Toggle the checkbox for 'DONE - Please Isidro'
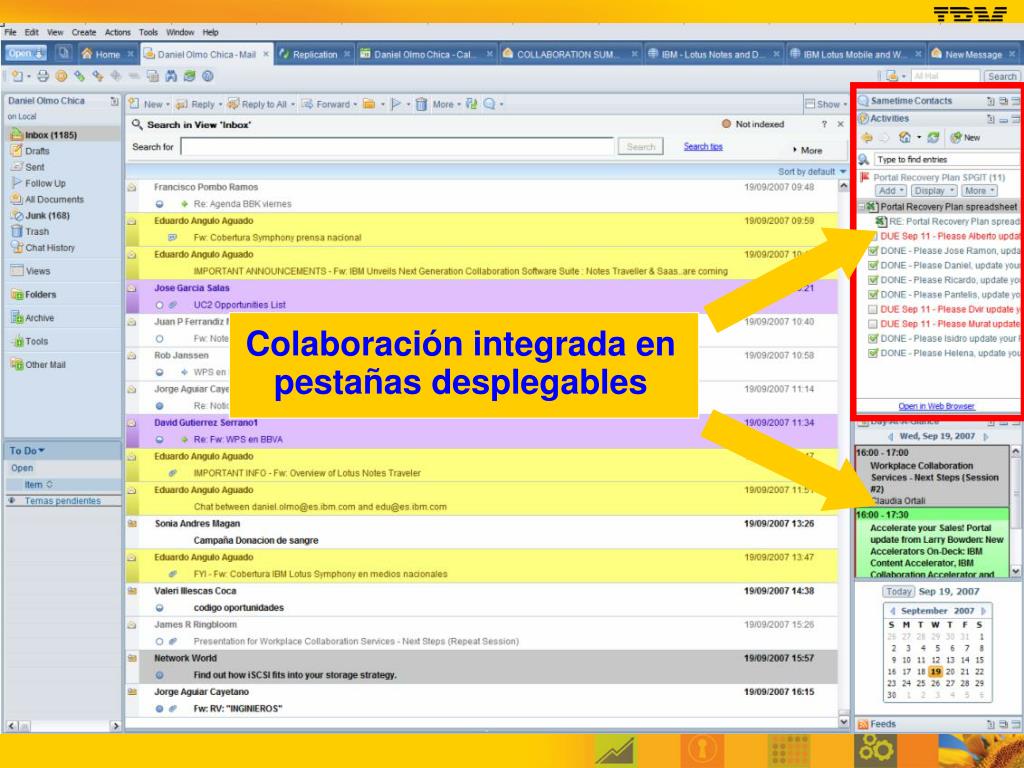The image size is (1024, 768). [872, 338]
